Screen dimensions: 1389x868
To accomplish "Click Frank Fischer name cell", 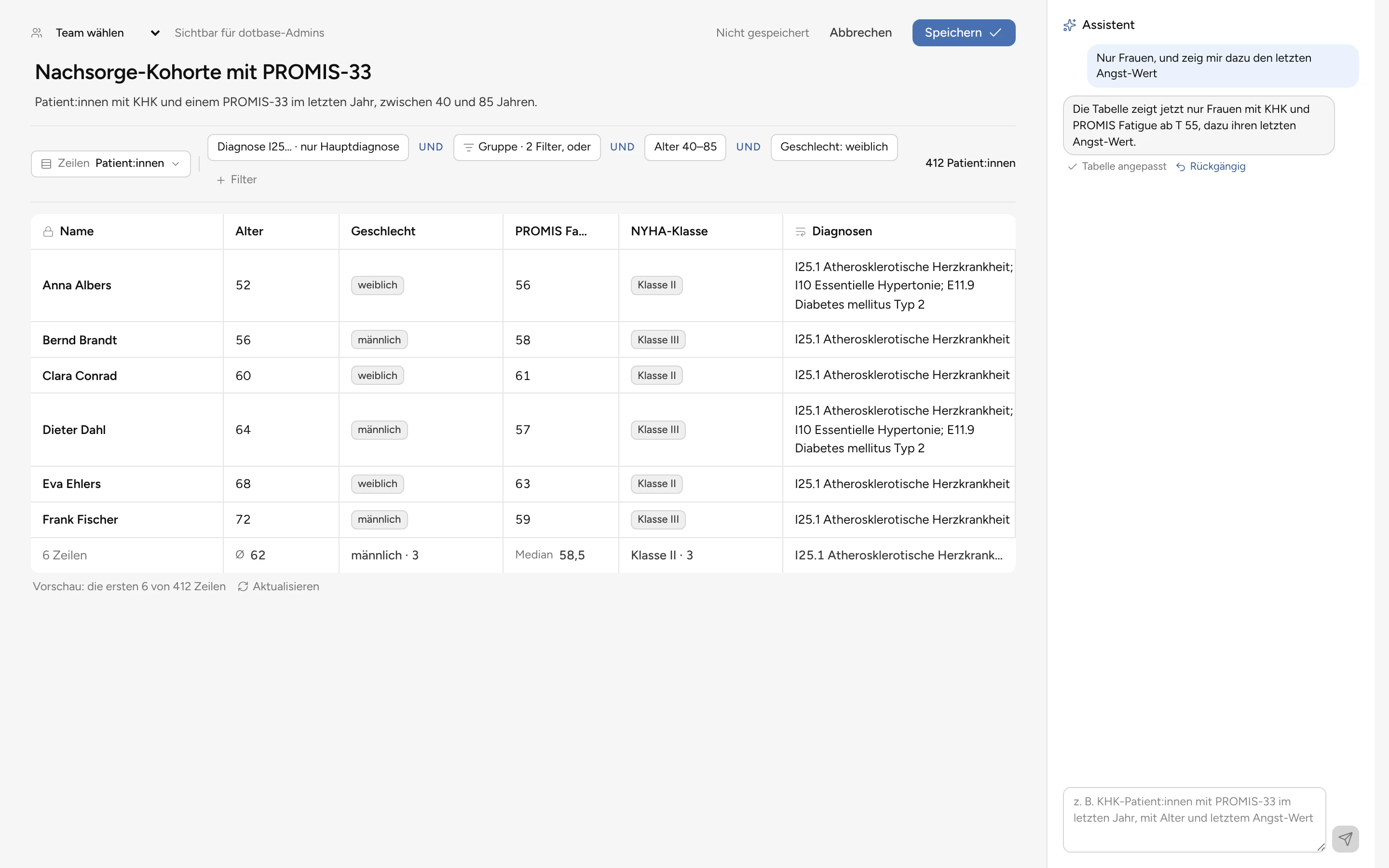I will click(x=127, y=519).
